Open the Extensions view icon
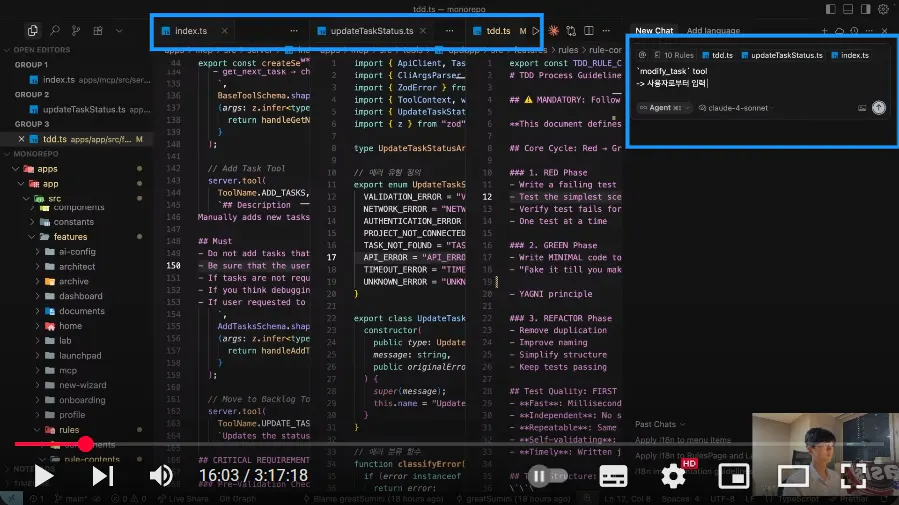899x505 pixels. point(98,30)
